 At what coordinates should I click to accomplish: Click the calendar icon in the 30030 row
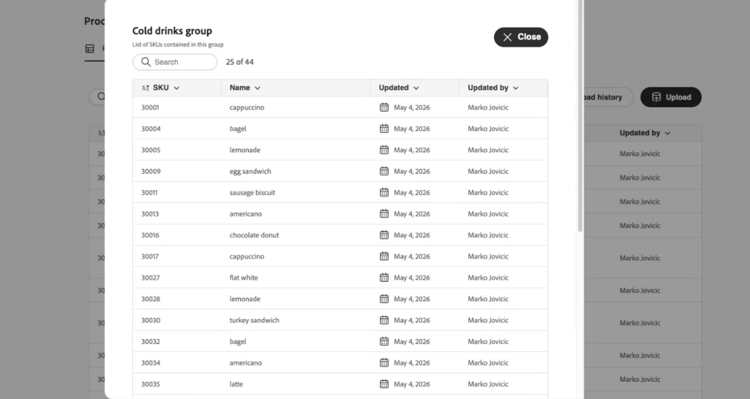[x=384, y=320]
